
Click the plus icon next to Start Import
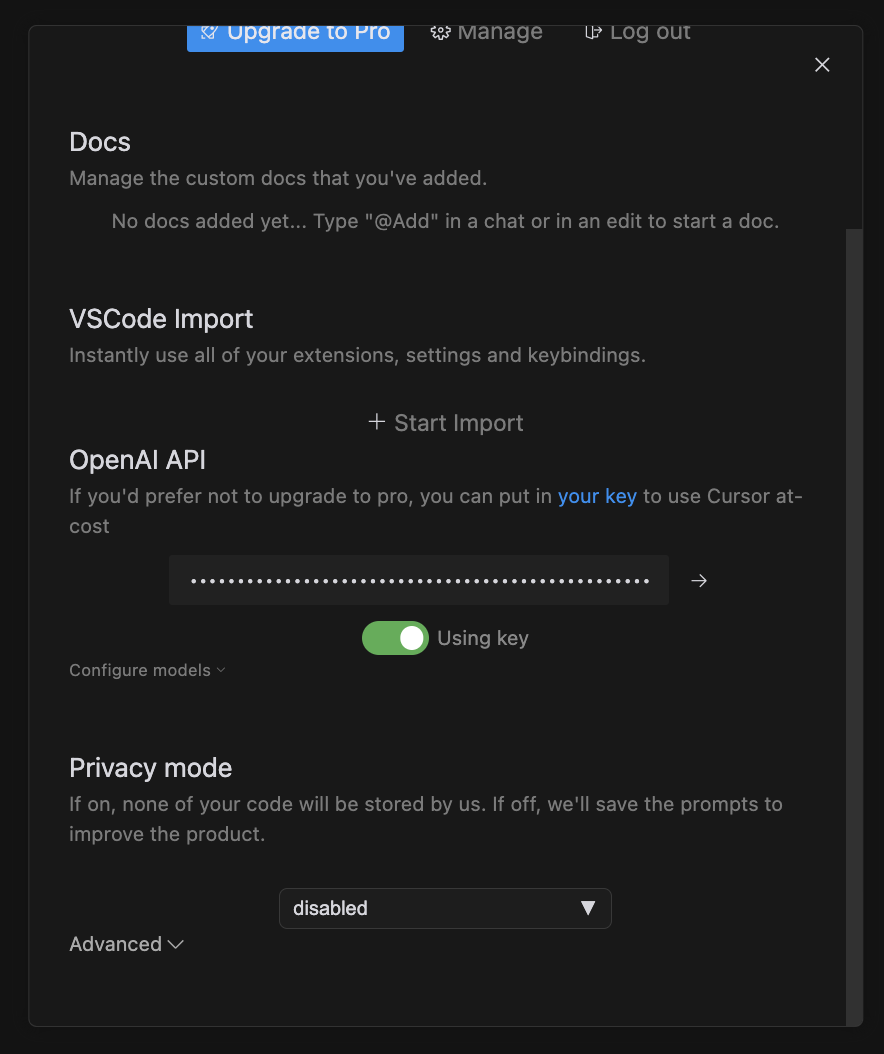coord(376,422)
